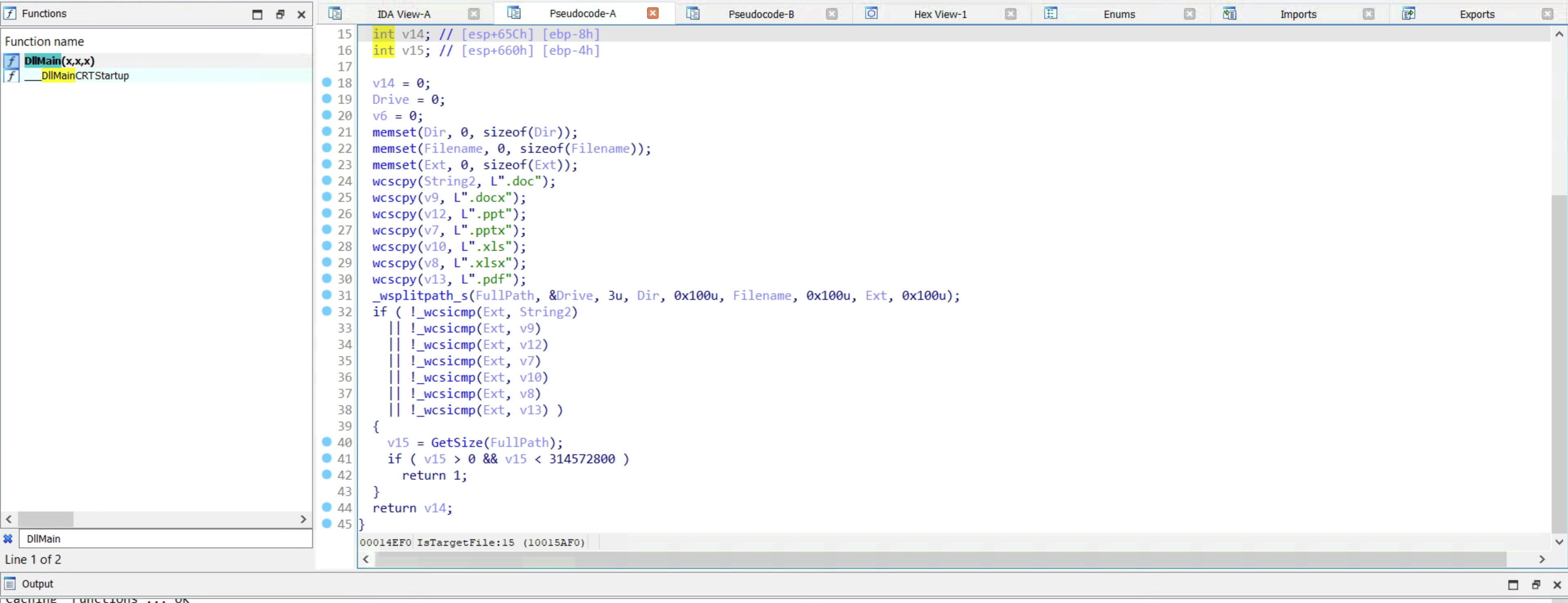Select the Enums panel icon
The width and height of the screenshot is (1568, 603).
click(x=1051, y=13)
